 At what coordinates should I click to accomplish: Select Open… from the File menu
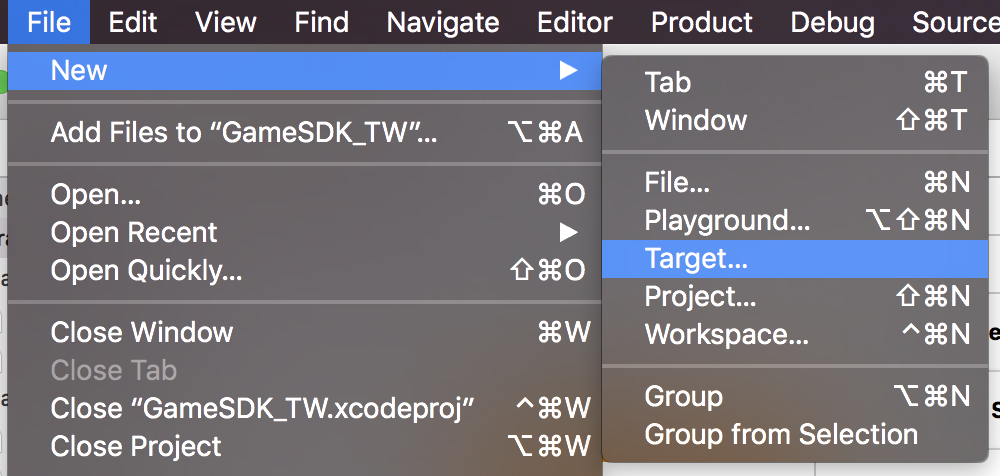pyautogui.click(x=96, y=195)
